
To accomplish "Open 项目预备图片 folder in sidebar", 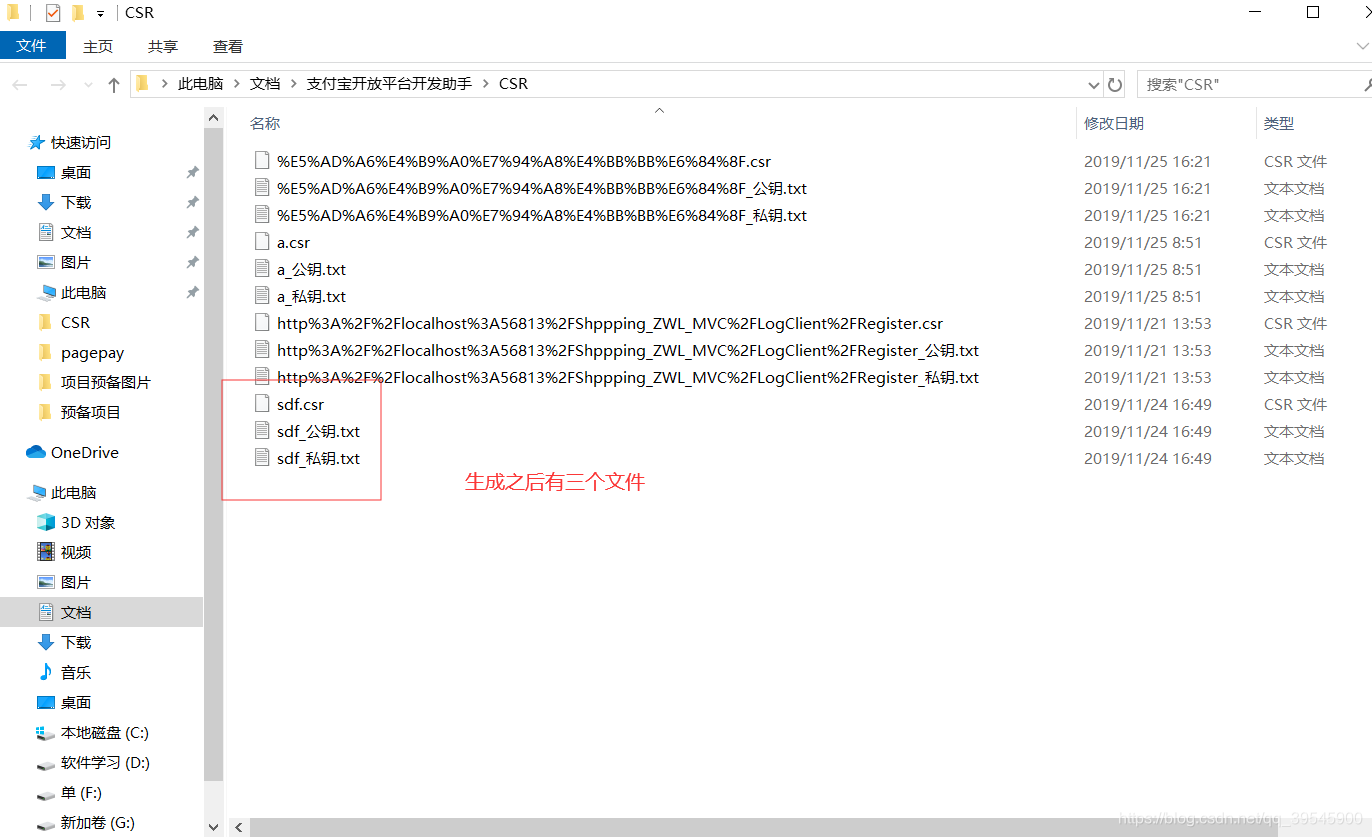I will click(x=105, y=383).
